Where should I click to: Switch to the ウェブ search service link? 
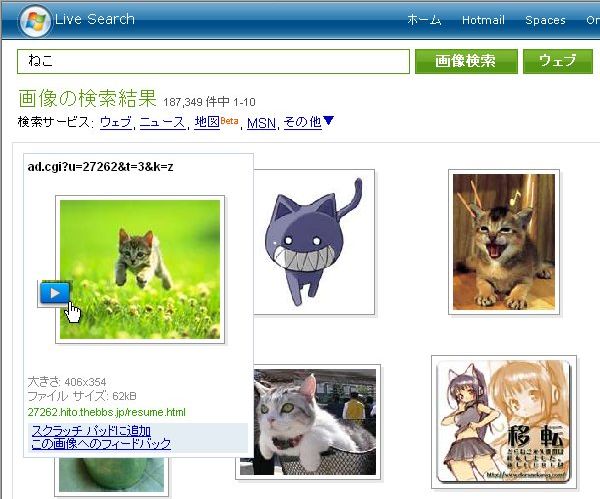116,122
